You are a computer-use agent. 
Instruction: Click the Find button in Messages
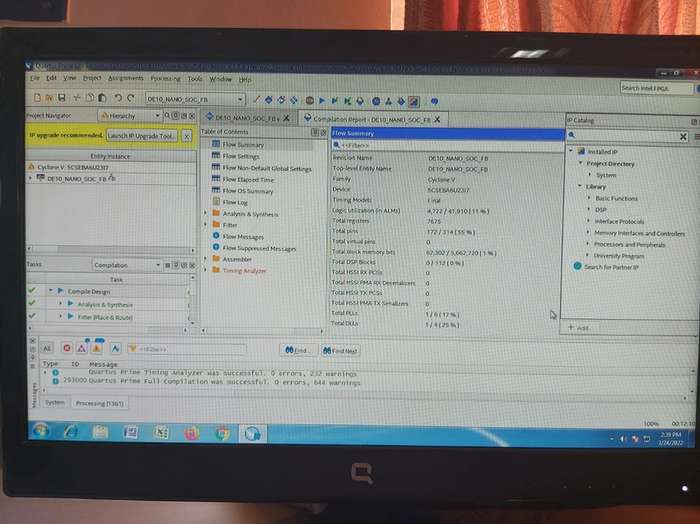pos(297,350)
